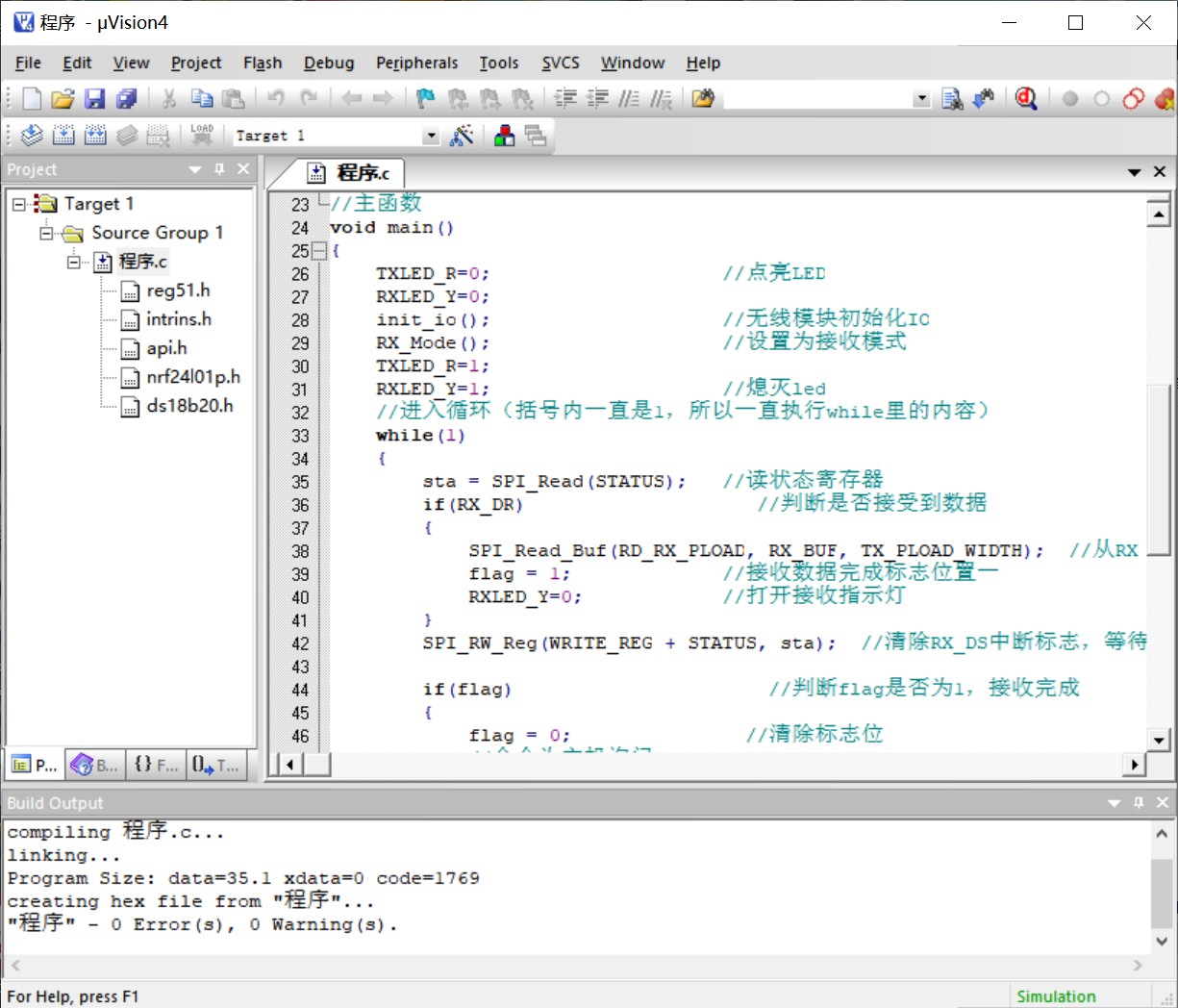The width and height of the screenshot is (1178, 1008).
Task: Build target files icon
Action: (63, 136)
